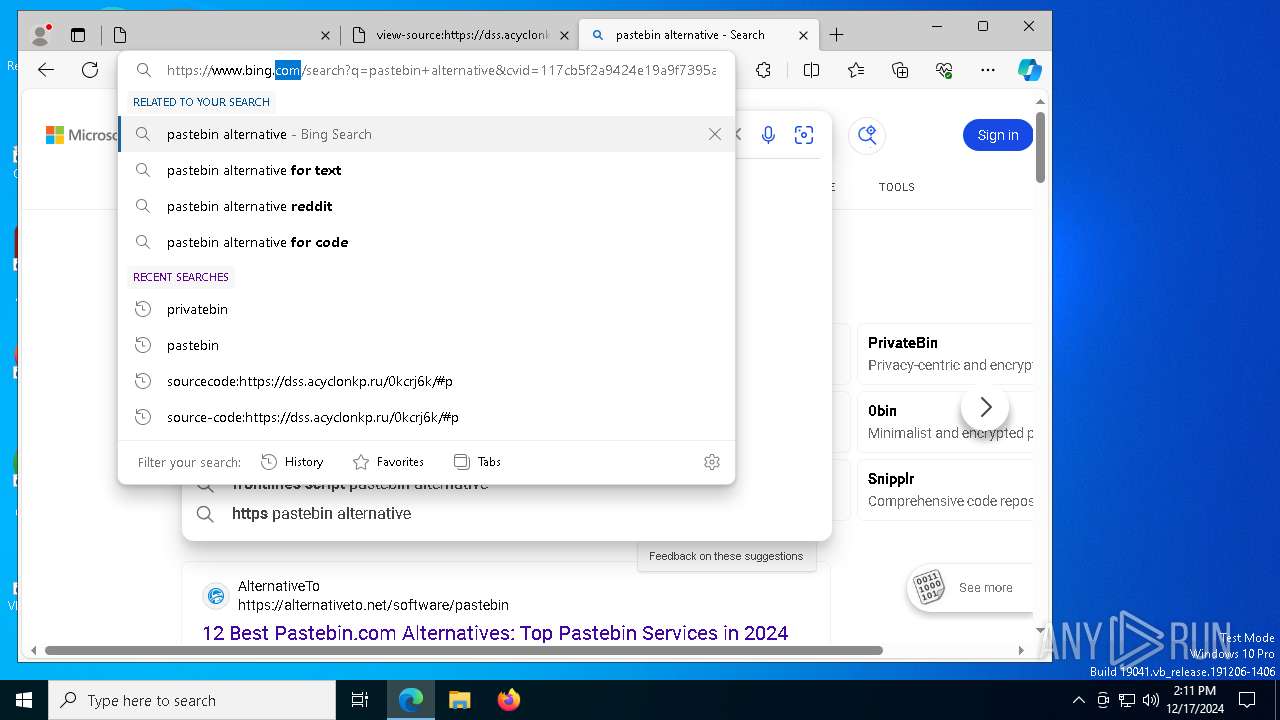Reload the page with Refresh icon
The width and height of the screenshot is (1280, 720).
coord(90,70)
